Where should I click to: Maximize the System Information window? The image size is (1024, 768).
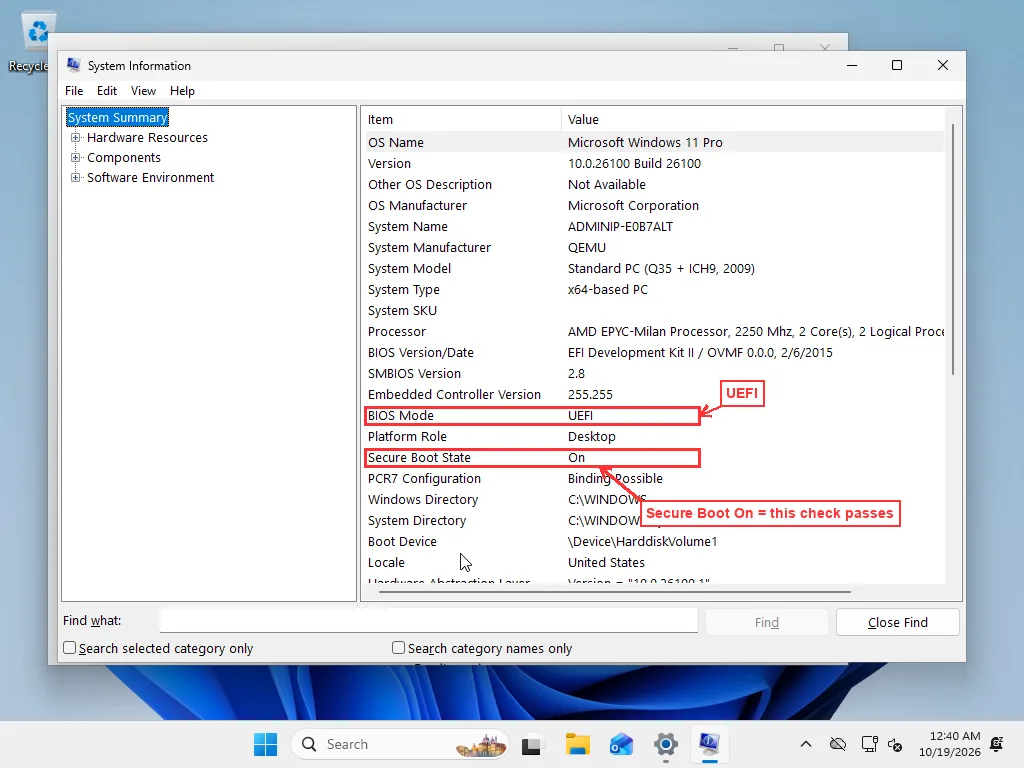[x=897, y=65]
